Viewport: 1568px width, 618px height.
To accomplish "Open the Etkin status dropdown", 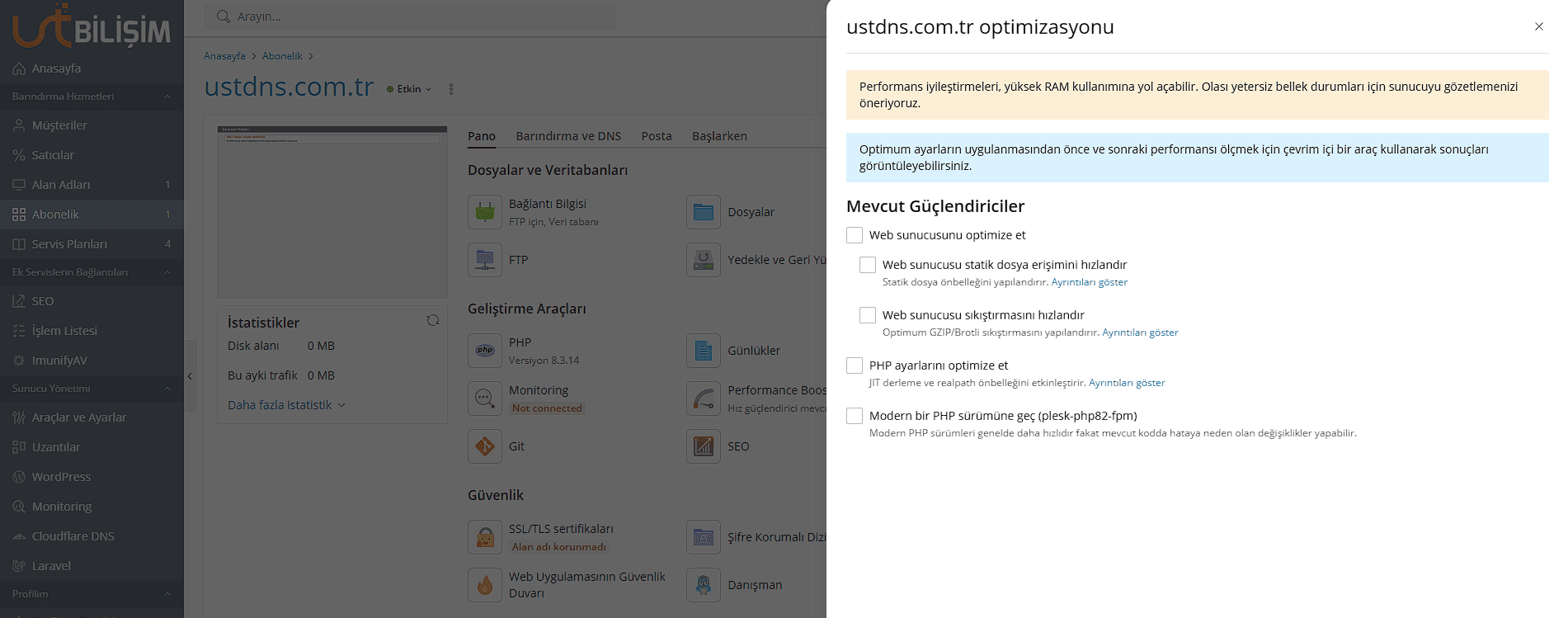I will (x=410, y=89).
